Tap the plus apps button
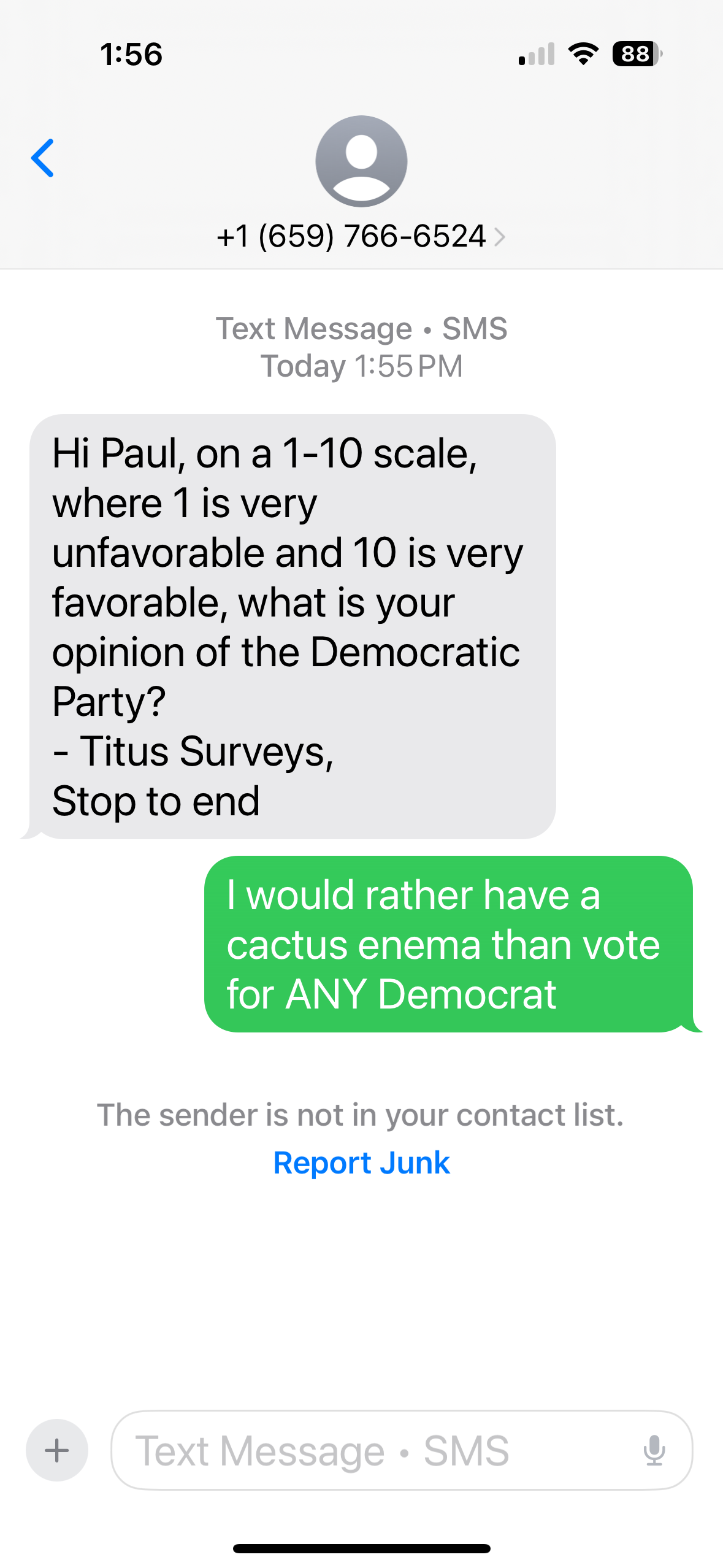The image size is (723, 1568). coord(57,1450)
